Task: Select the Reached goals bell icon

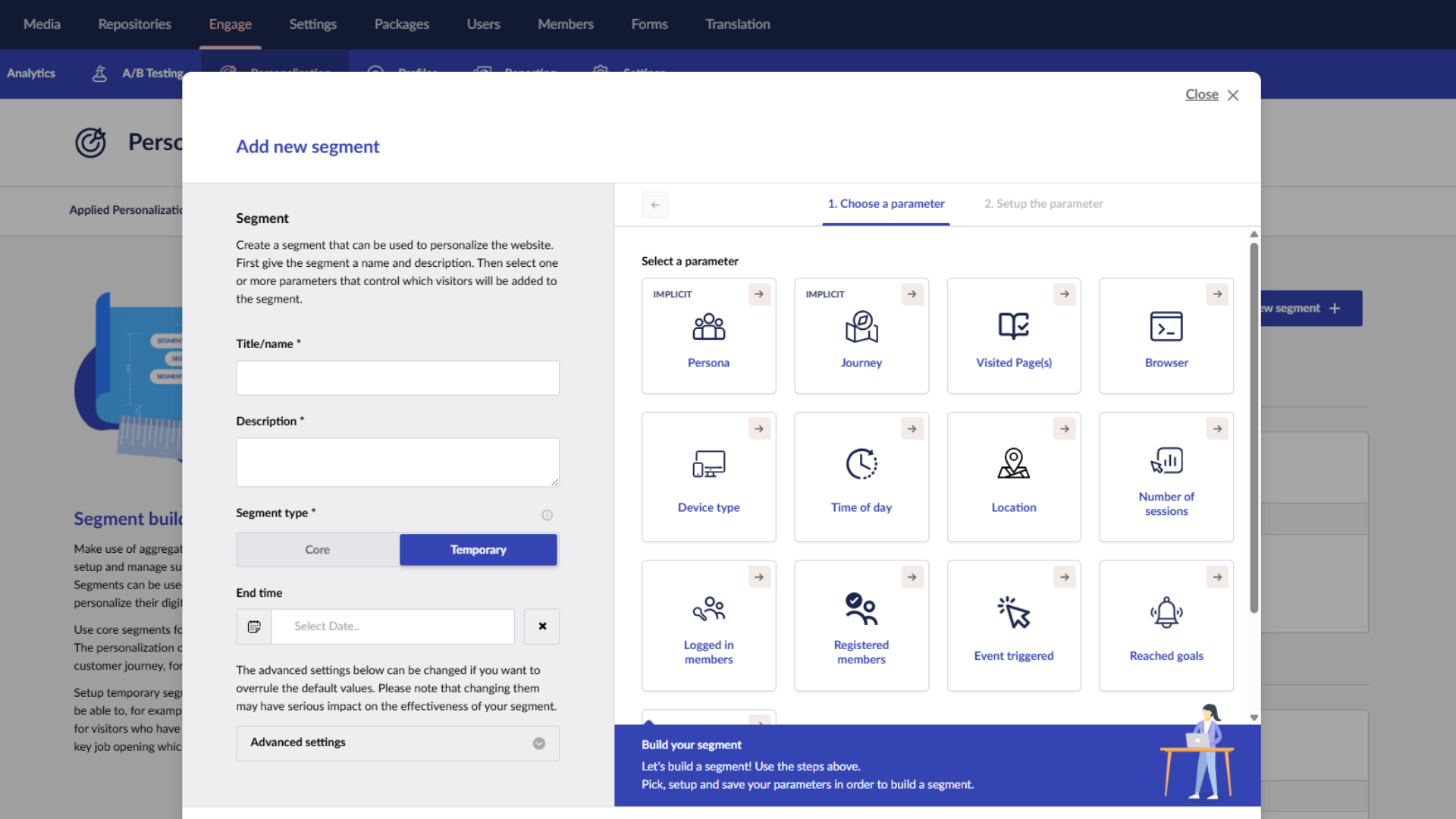Action: coord(1166,612)
